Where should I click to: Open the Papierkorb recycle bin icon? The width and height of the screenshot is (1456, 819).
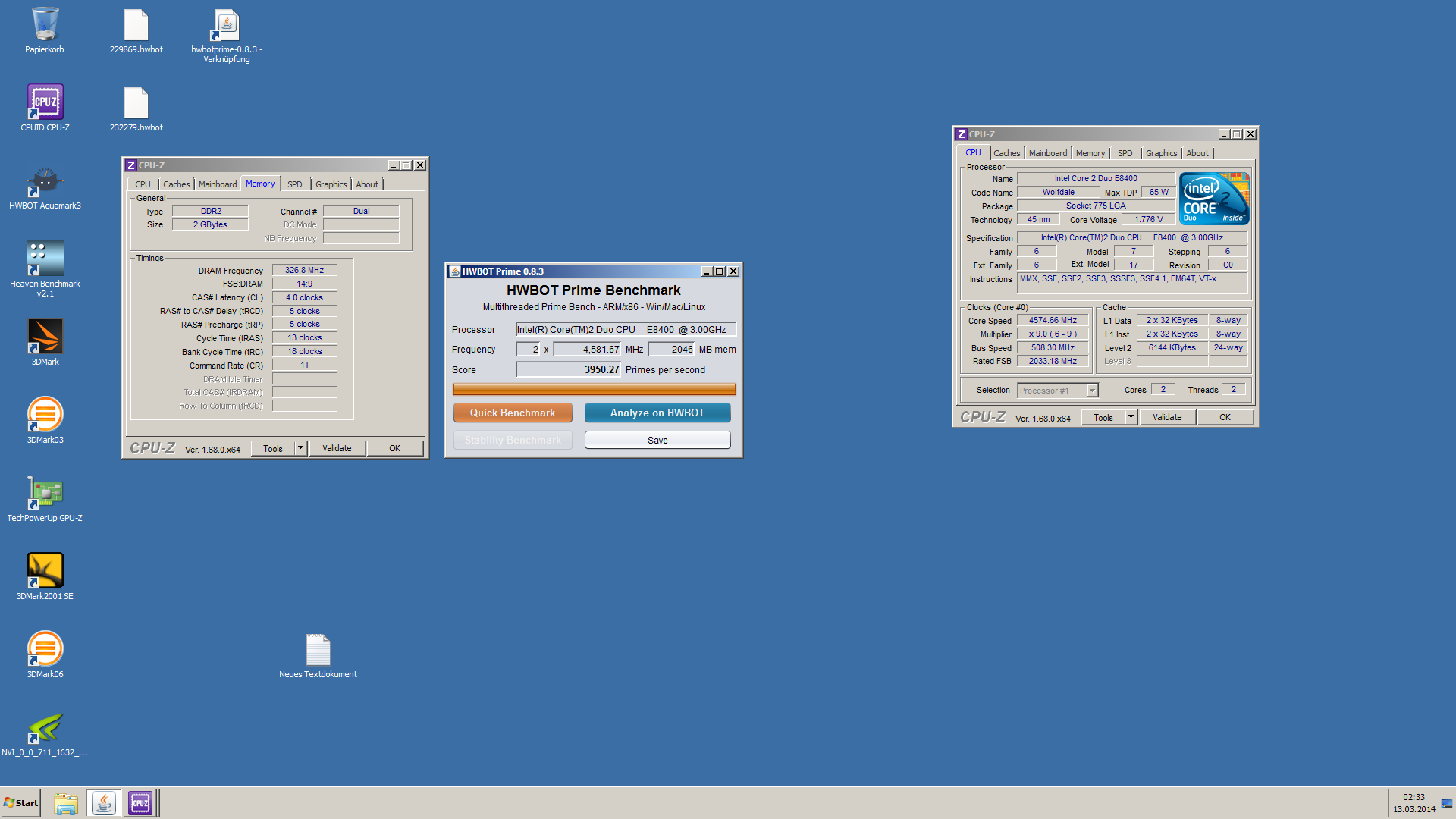point(45,30)
